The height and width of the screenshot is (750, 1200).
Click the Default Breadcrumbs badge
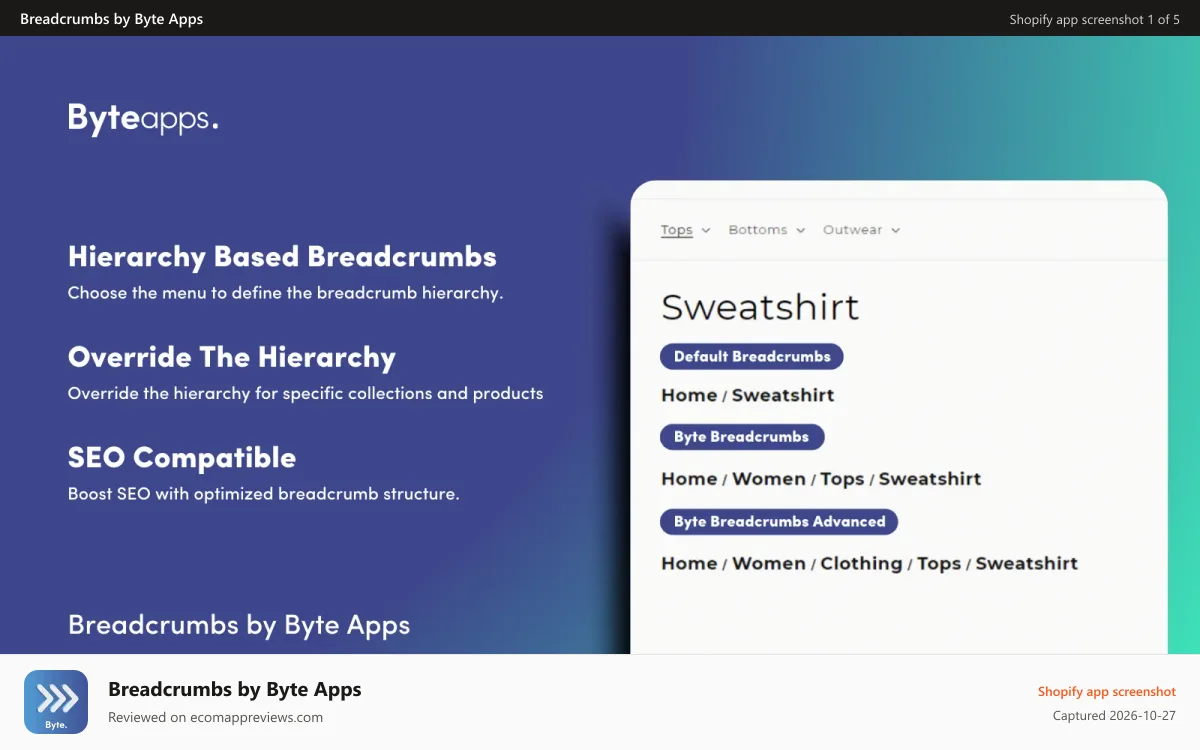click(752, 357)
